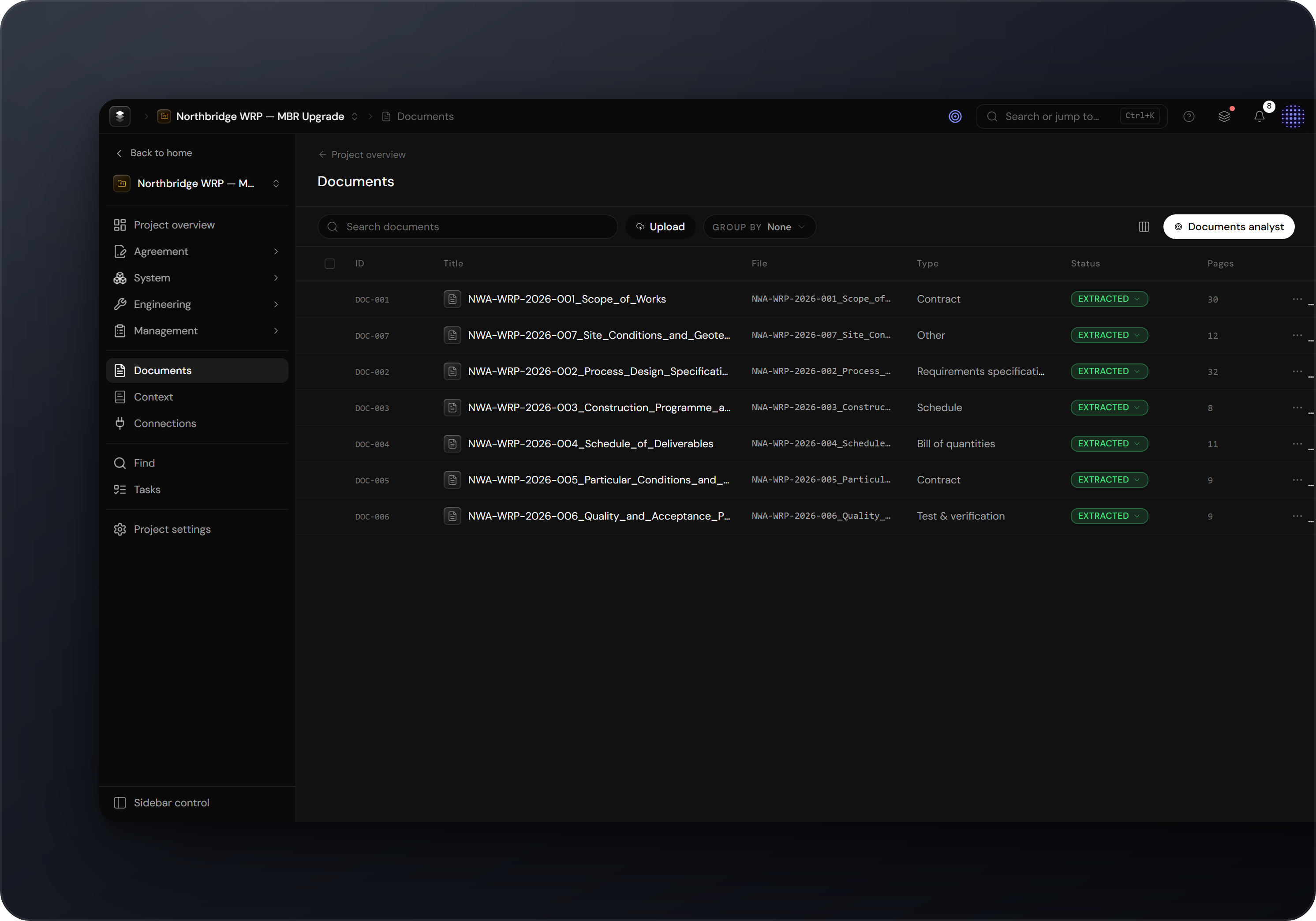This screenshot has height=921, width=1316.
Task: Open the AI assistant target icon in top bar
Action: coord(955,116)
